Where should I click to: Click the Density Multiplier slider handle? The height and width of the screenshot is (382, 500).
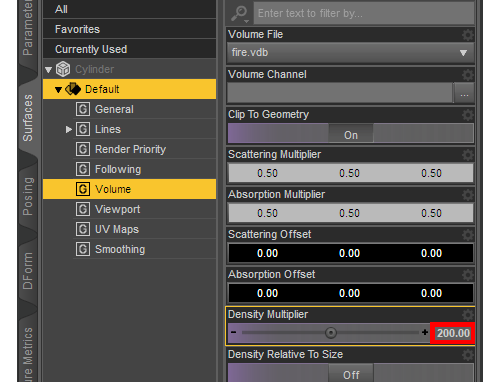[331, 333]
